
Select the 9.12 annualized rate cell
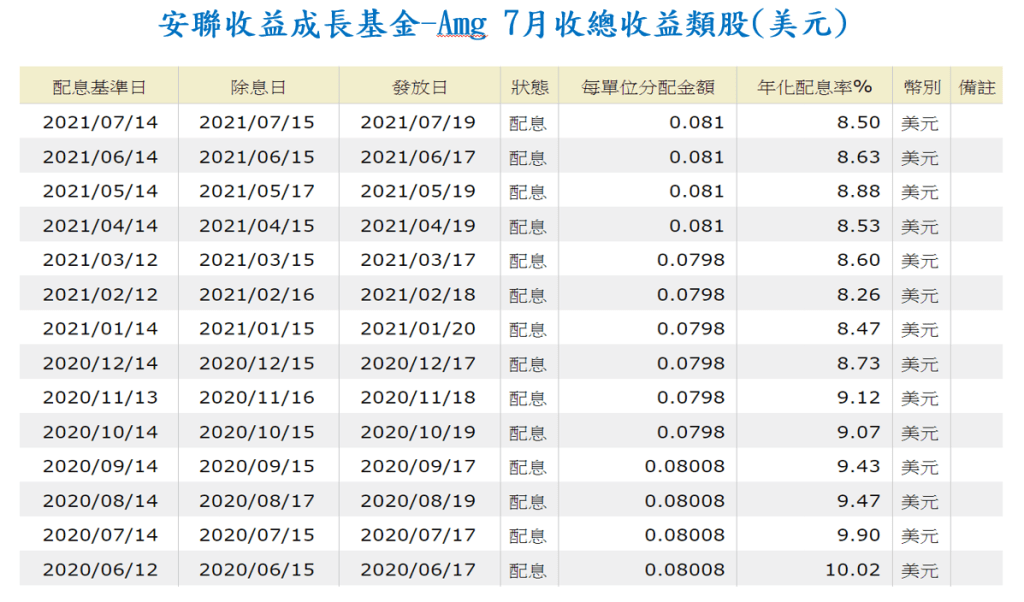point(860,398)
